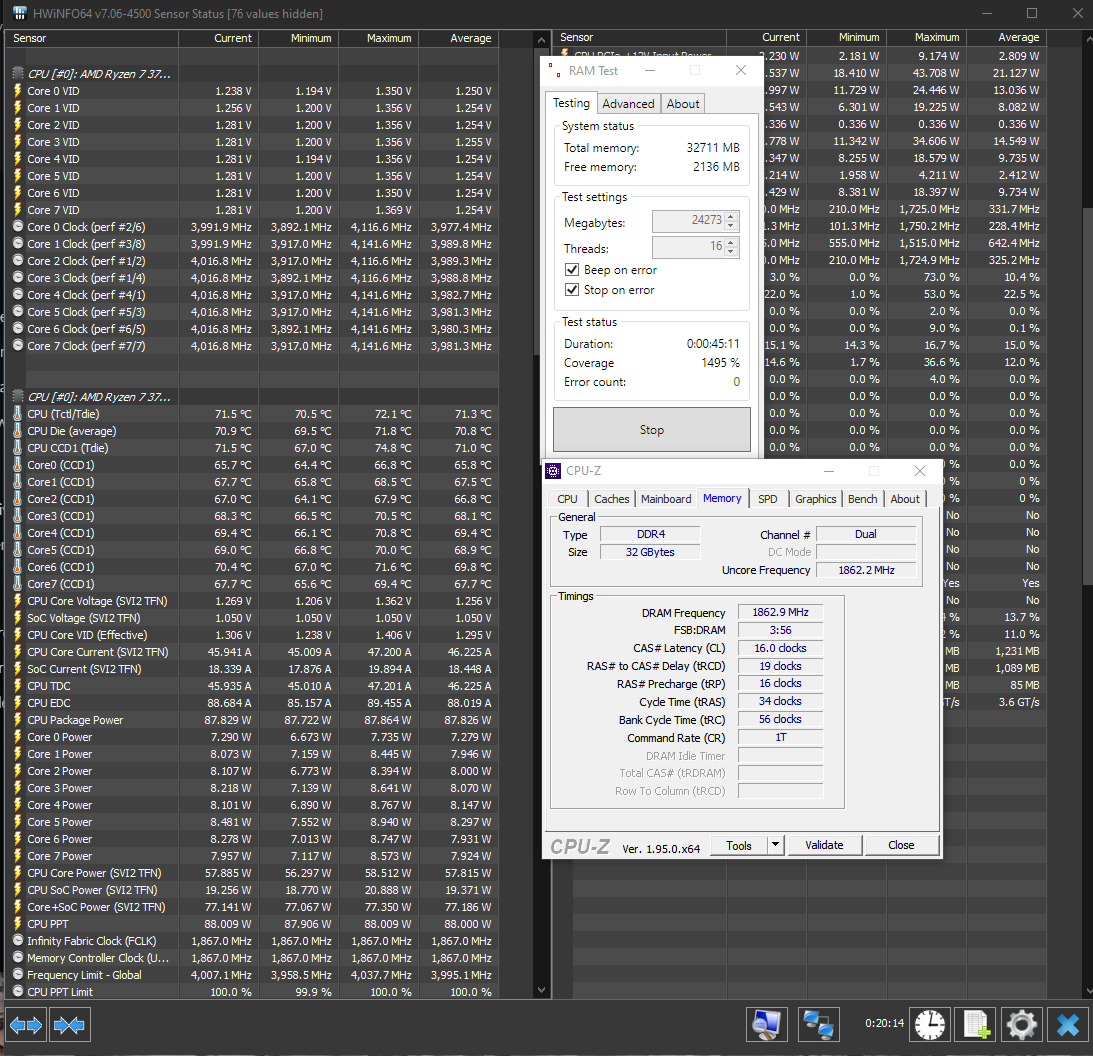This screenshot has width=1093, height=1056.
Task: Click the expand columns arrows icon in HWiNFO
Action: [26, 1025]
